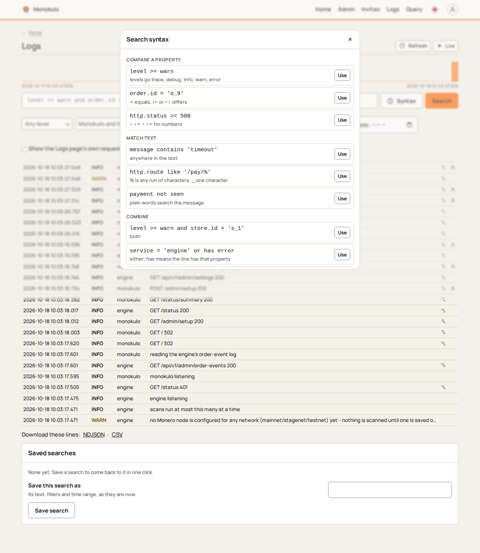Select the 'monokulo listening' log row
Image resolution: width=480 pixels, height=553 pixels.
click(x=239, y=377)
